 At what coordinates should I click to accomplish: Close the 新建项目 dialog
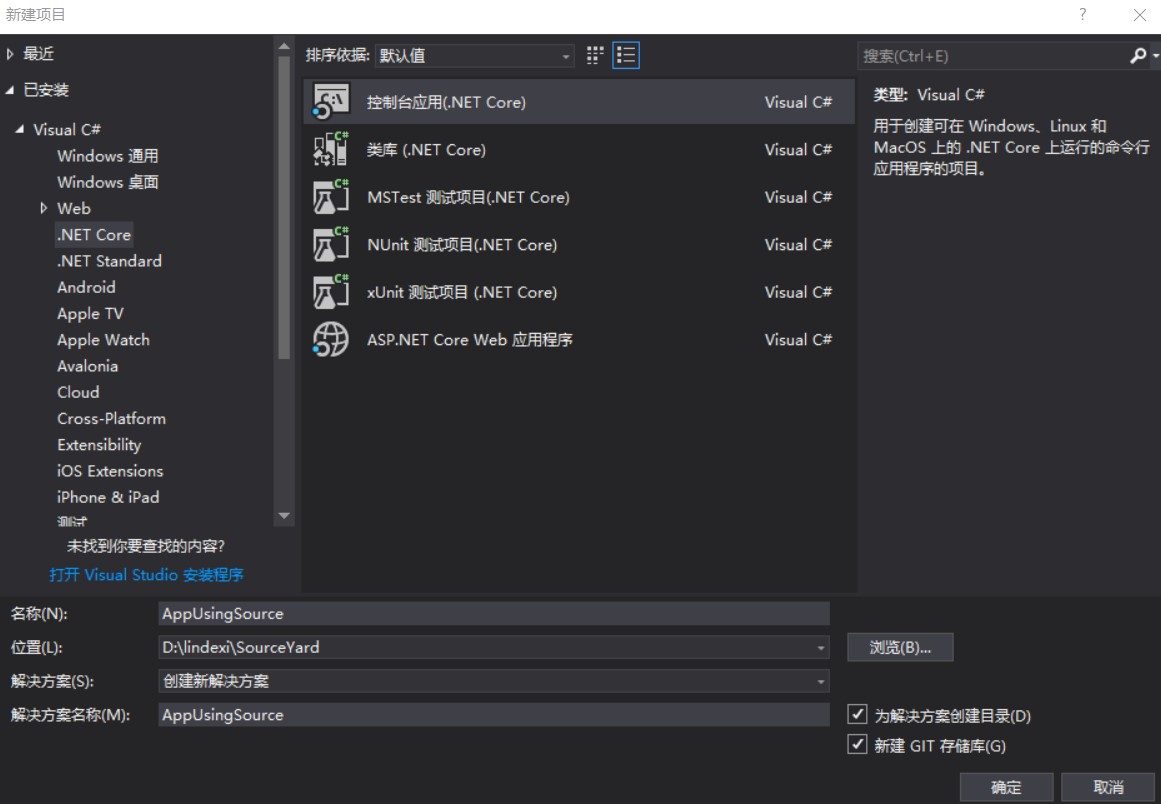(x=1140, y=15)
